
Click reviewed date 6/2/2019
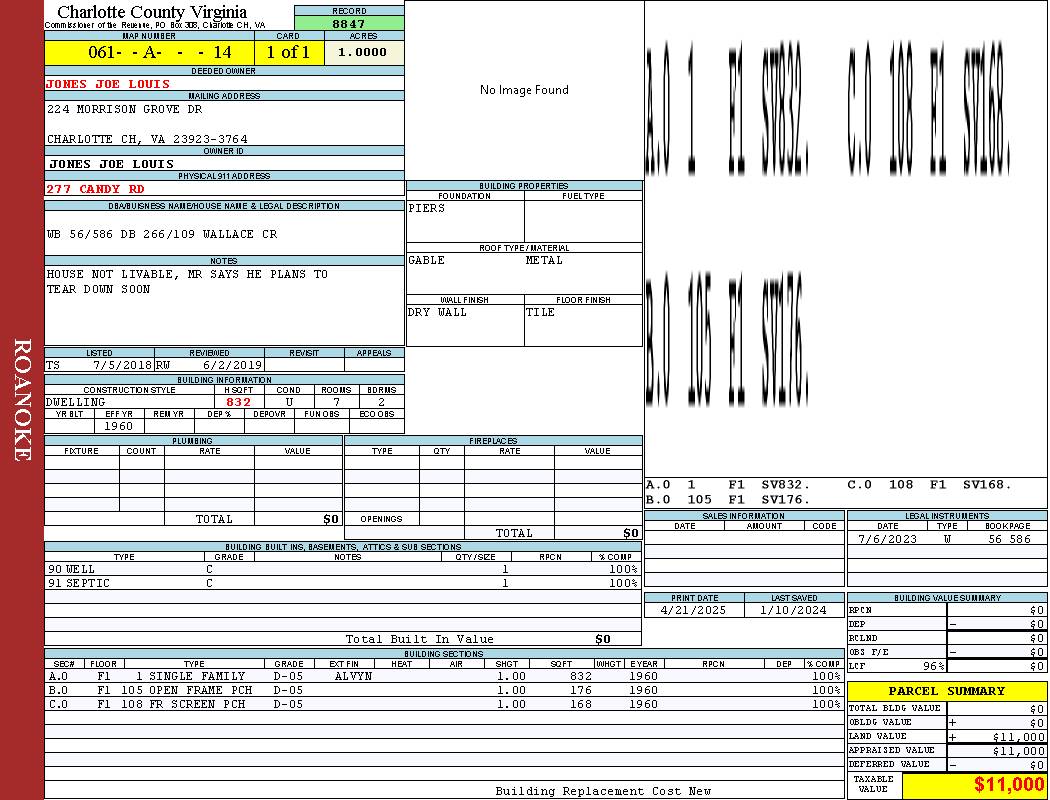click(234, 366)
